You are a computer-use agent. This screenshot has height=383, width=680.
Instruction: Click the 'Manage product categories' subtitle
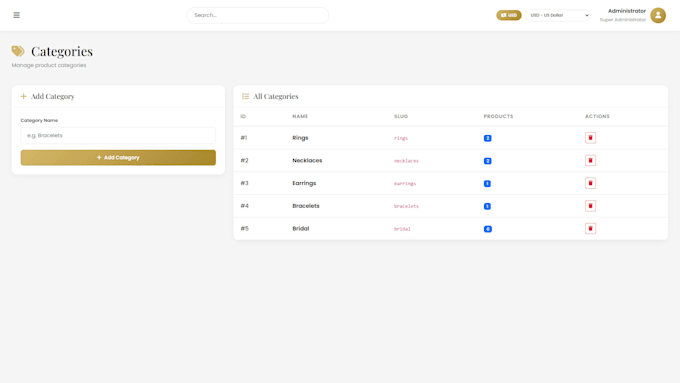49,65
